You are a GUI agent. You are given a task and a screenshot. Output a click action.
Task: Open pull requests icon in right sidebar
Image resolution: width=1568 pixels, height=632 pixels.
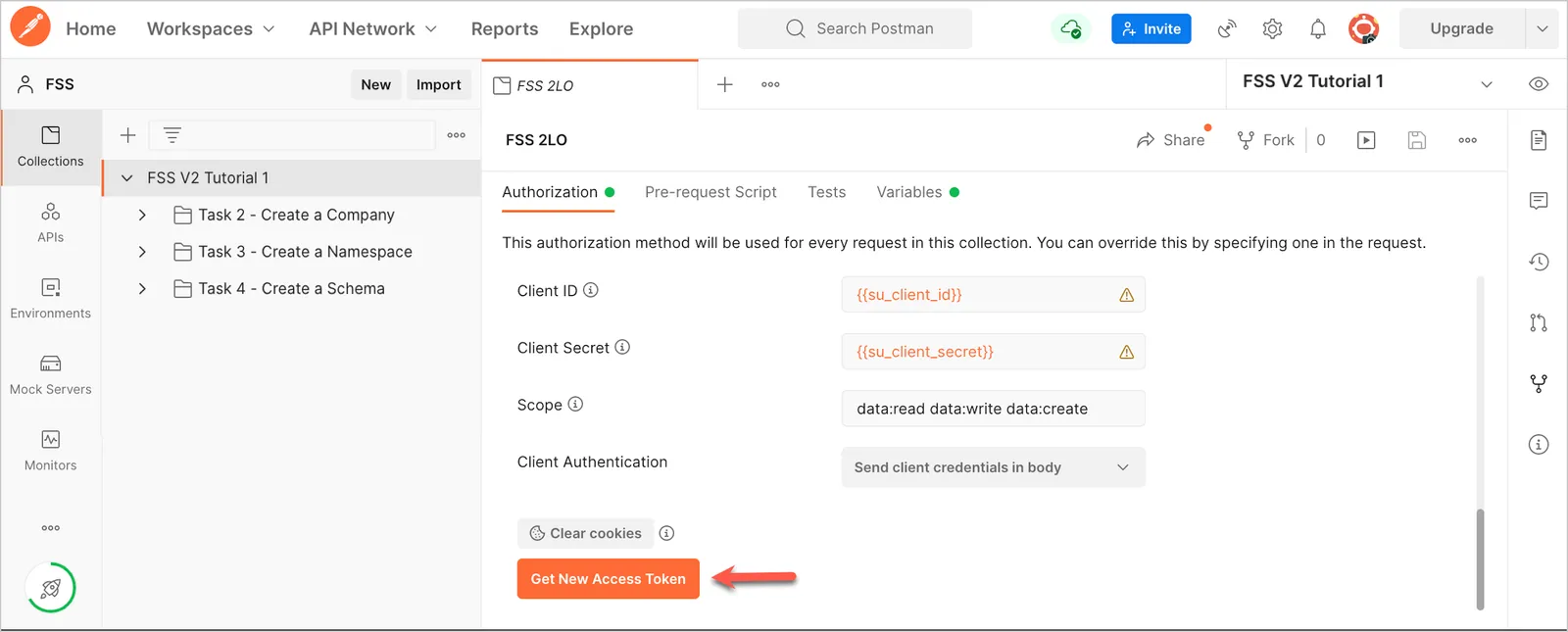pos(1539,322)
